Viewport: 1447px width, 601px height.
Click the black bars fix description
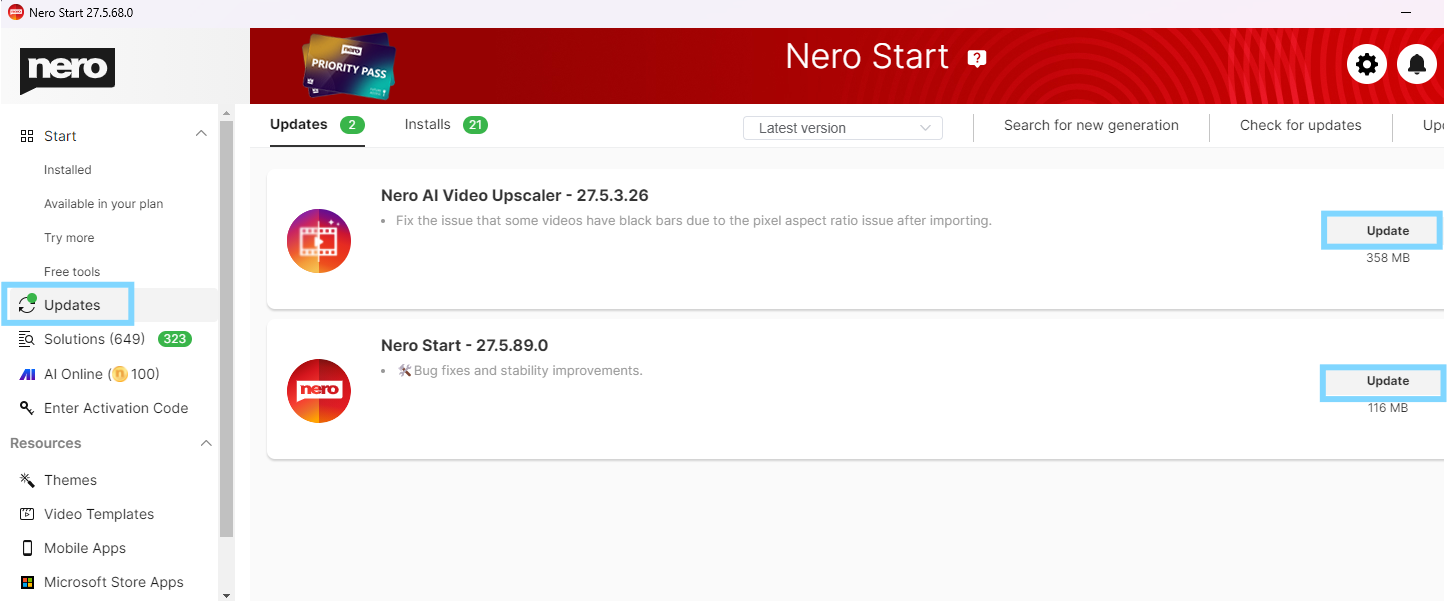click(694, 221)
